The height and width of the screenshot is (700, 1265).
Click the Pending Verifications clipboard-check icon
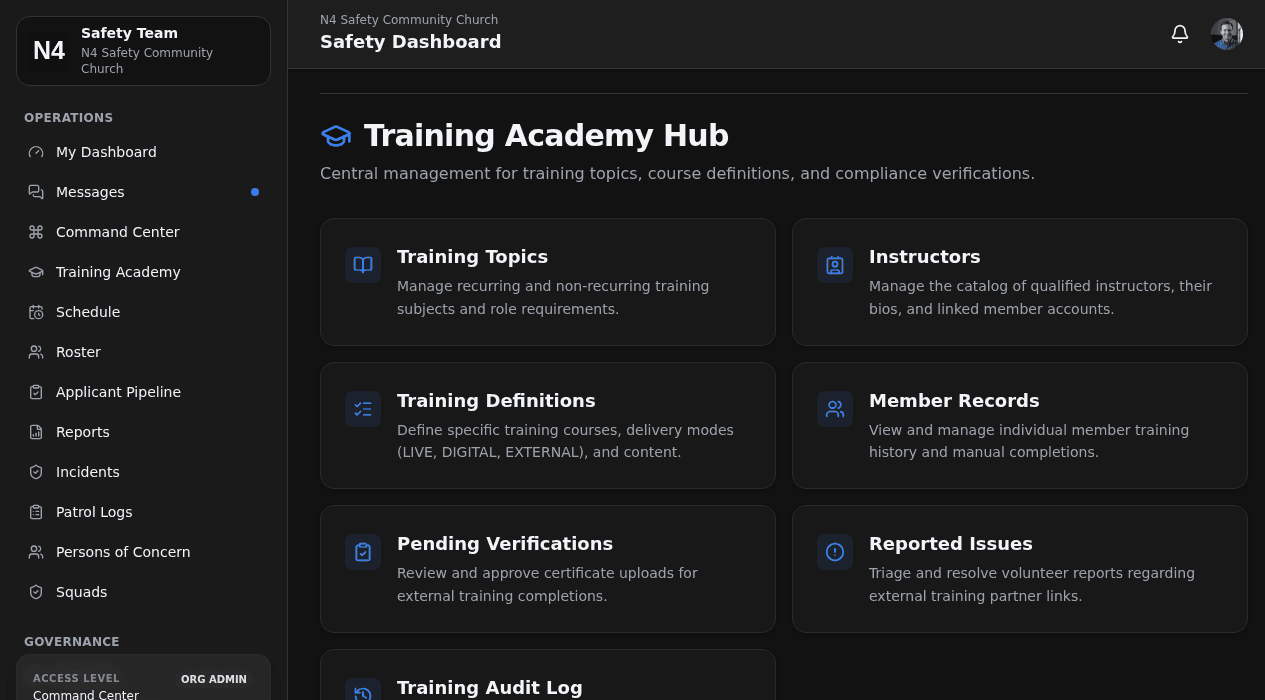tap(363, 552)
